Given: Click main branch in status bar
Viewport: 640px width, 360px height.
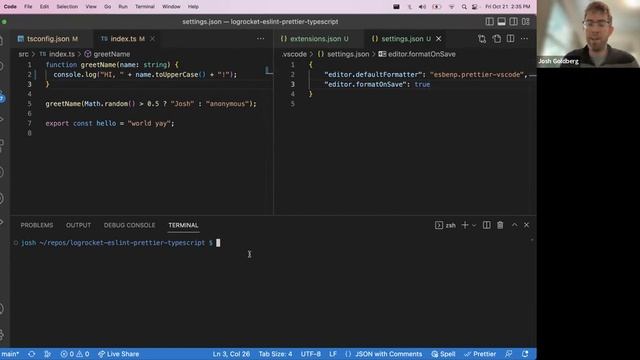Looking at the screenshot, I should point(10,354).
